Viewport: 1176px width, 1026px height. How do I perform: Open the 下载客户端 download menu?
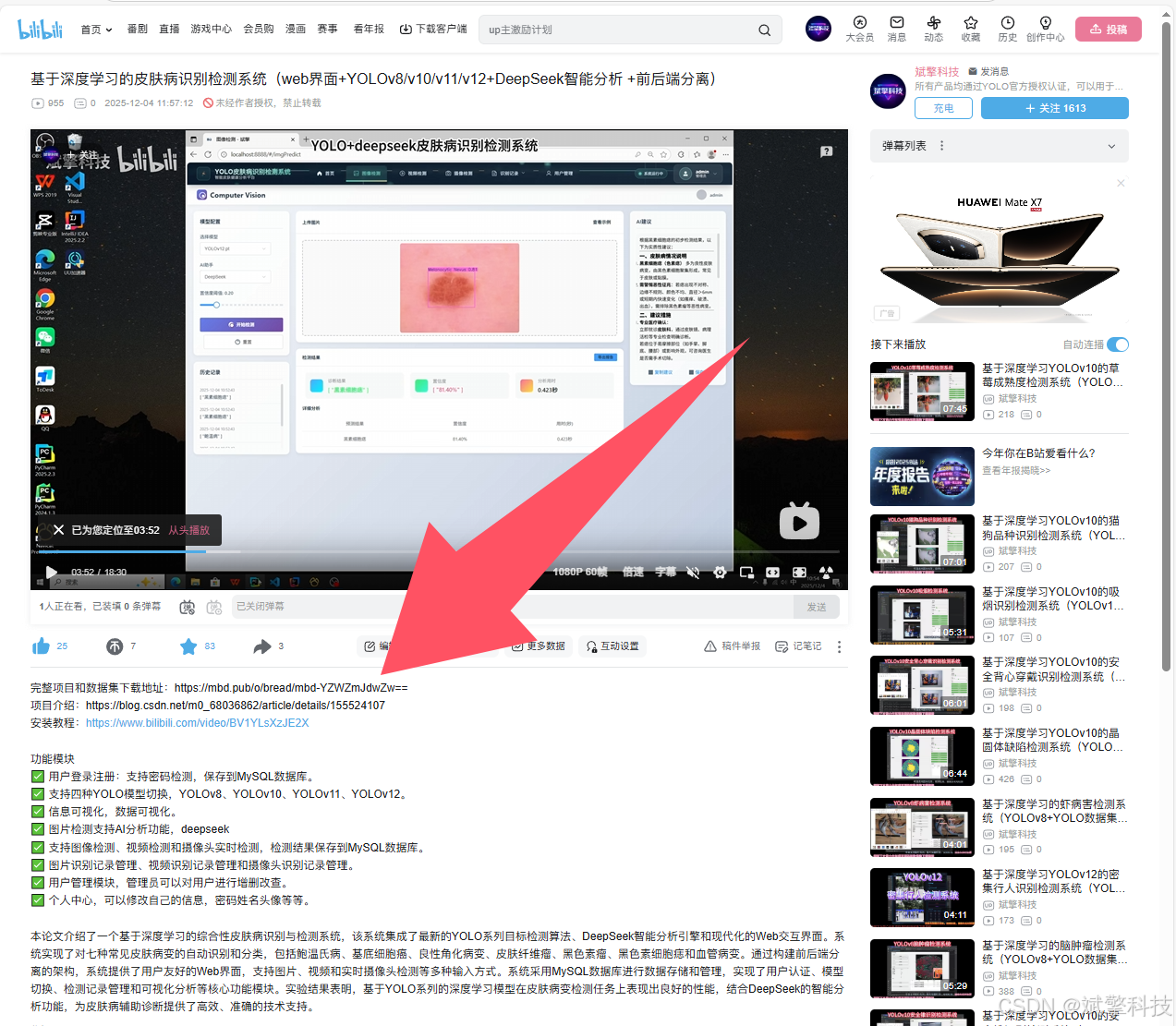point(433,30)
